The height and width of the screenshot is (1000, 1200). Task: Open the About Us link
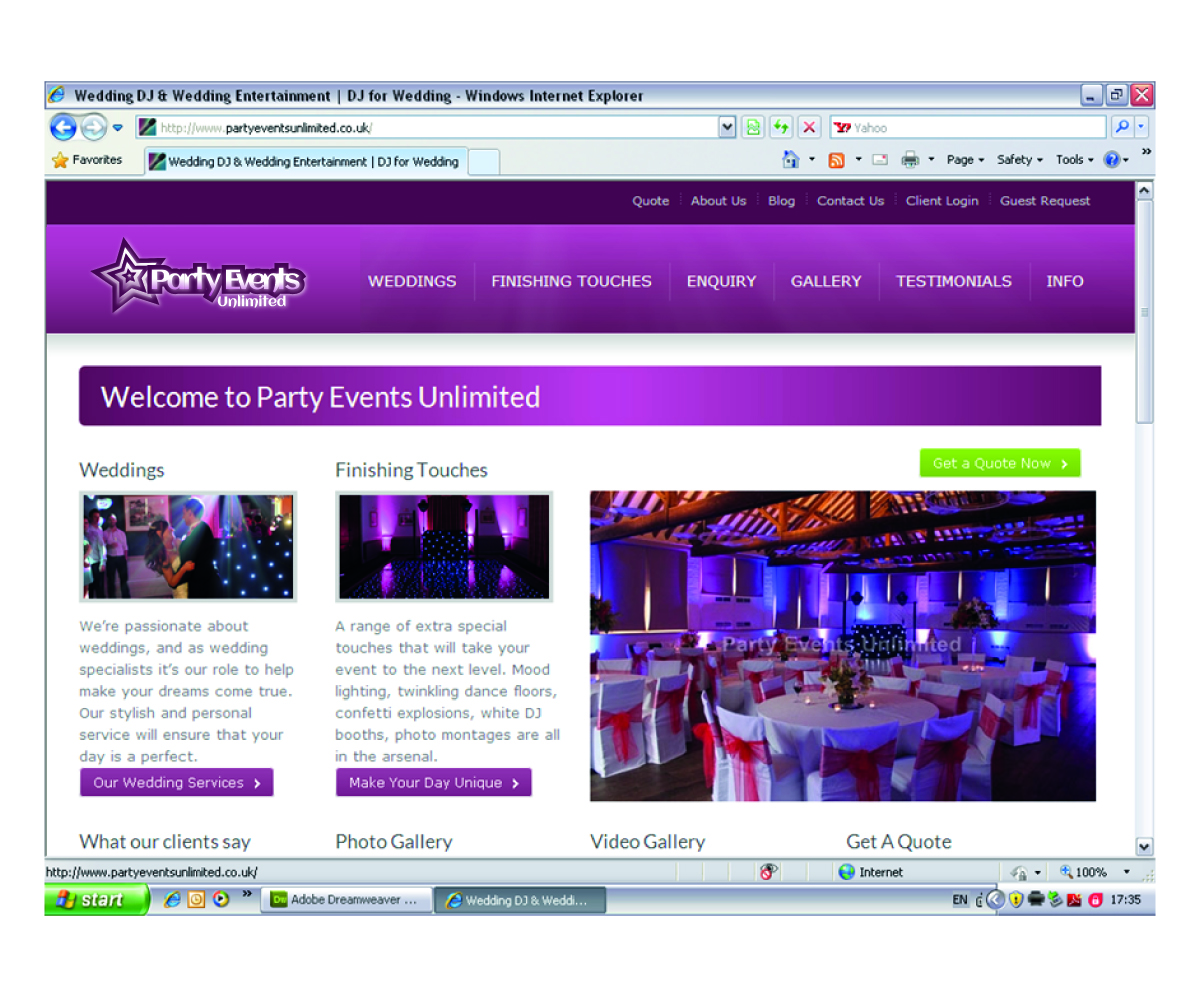pyautogui.click(x=718, y=201)
